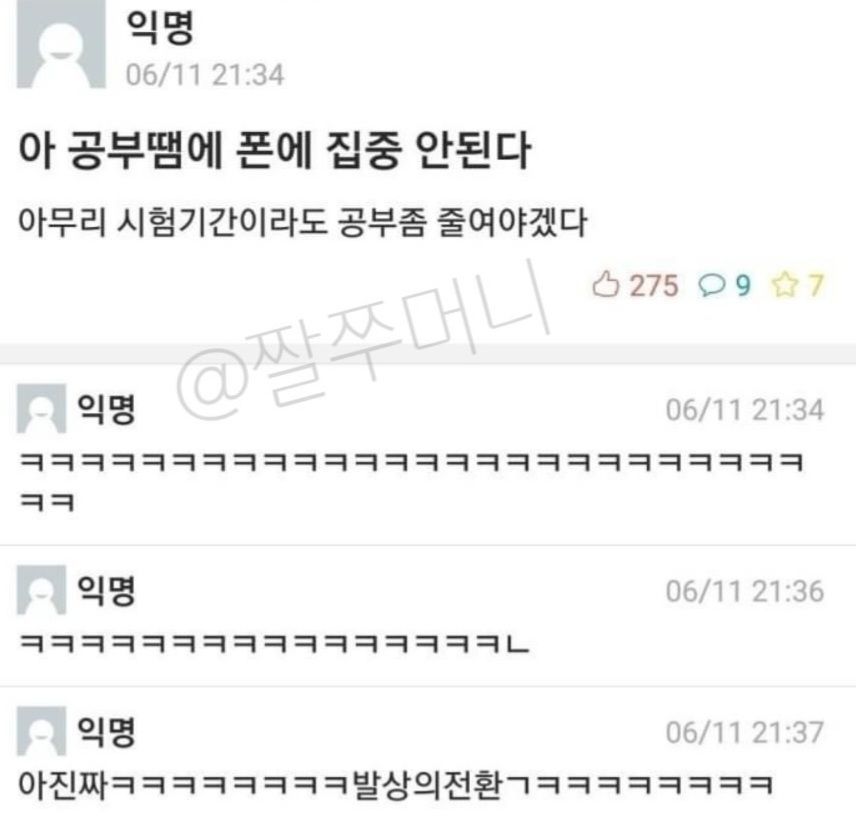Tap avatar of the 21:37 commenter
The width and height of the screenshot is (856, 831).
click(41, 731)
